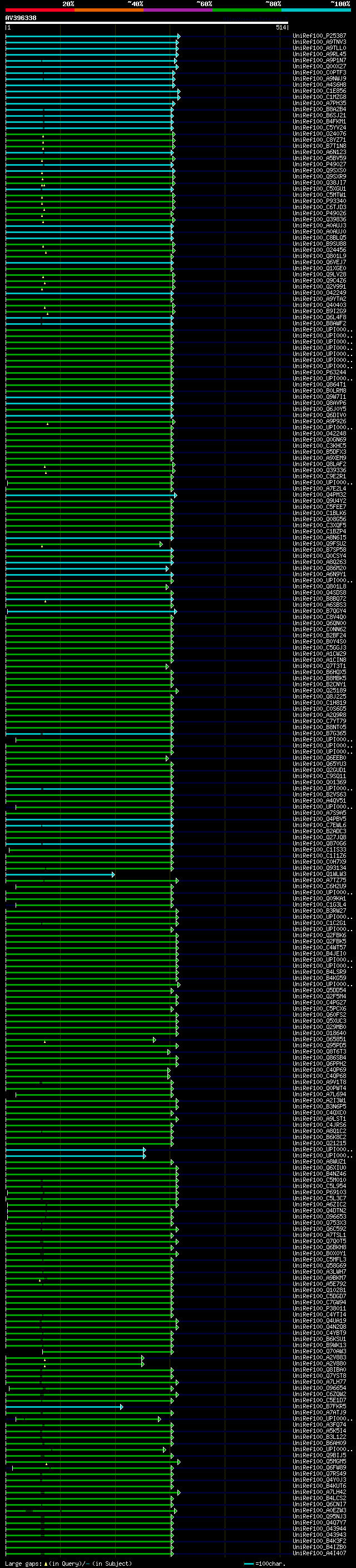Select hit UniRef100_B6SJ21
356x1568 pixels.
coord(319,116)
